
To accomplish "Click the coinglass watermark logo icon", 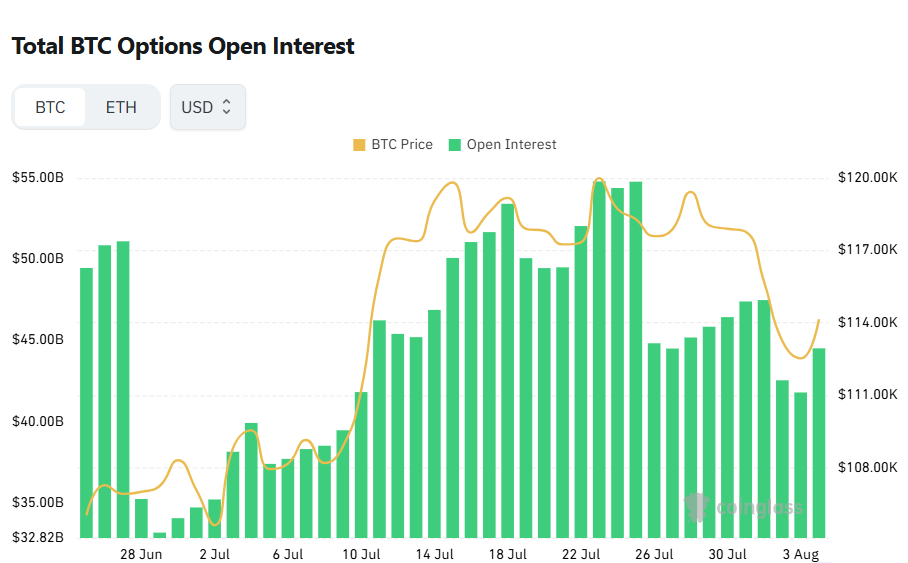I will click(x=697, y=507).
